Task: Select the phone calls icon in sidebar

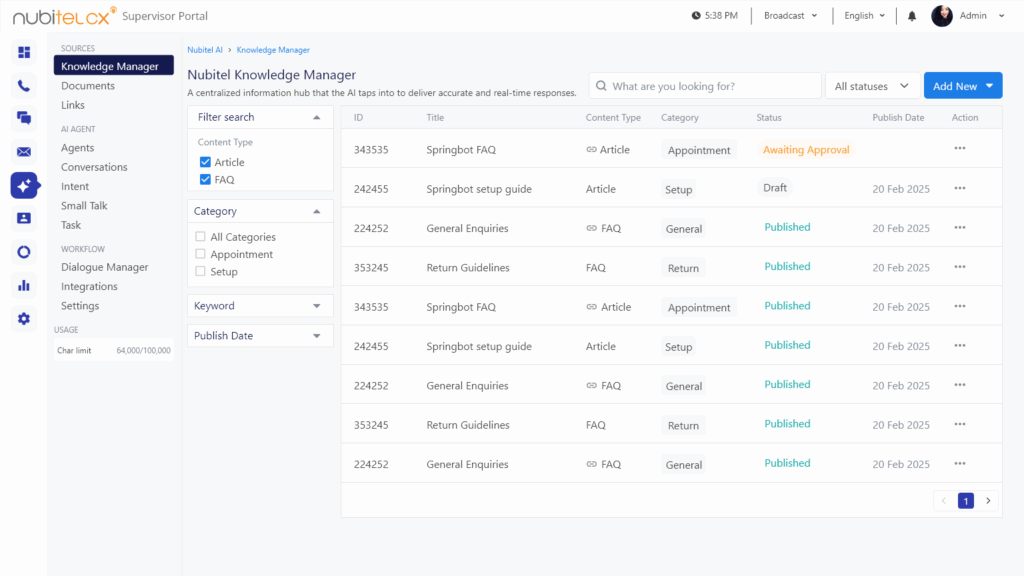Action: point(23,86)
